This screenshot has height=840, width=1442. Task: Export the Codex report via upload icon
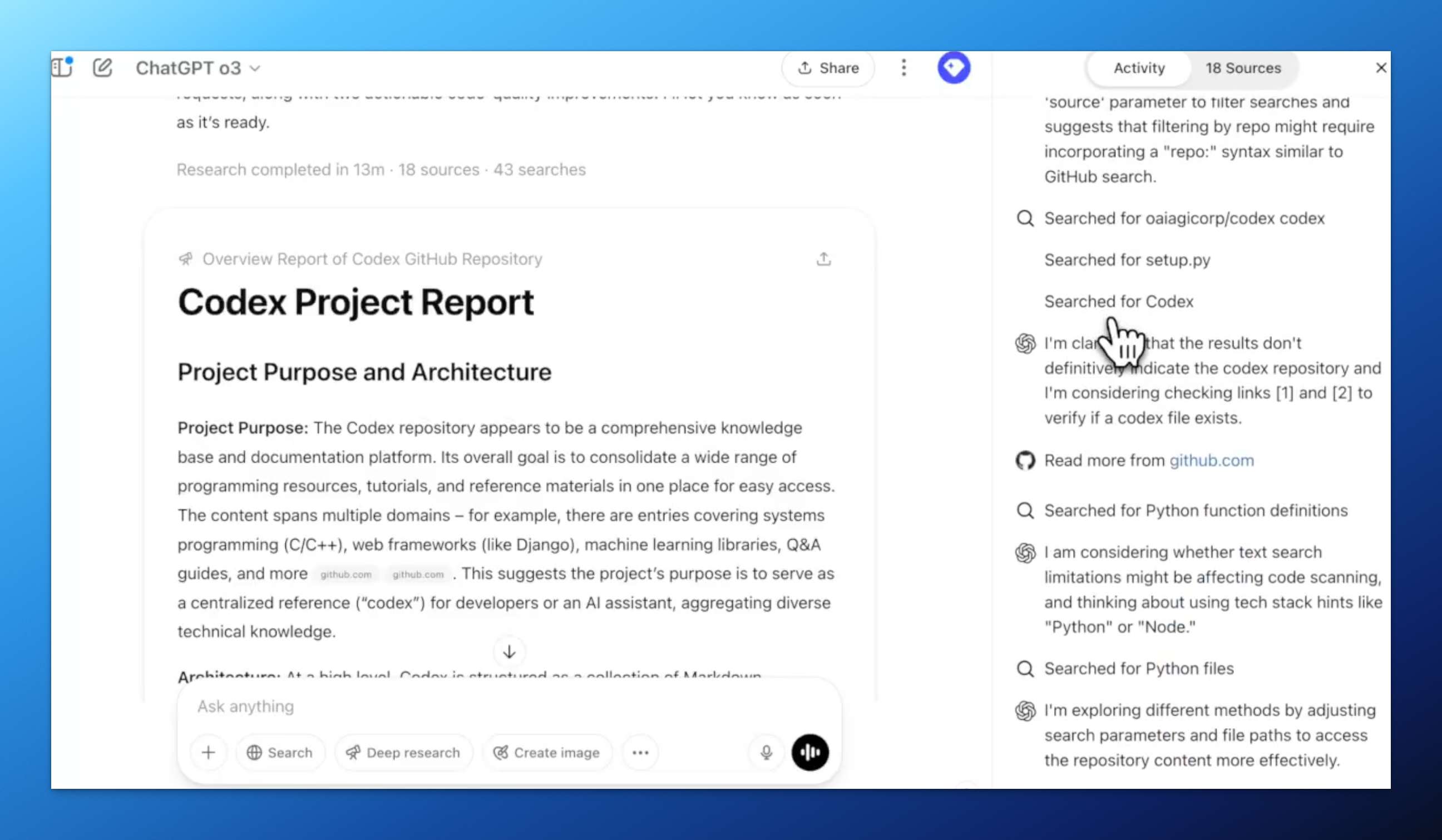[823, 259]
